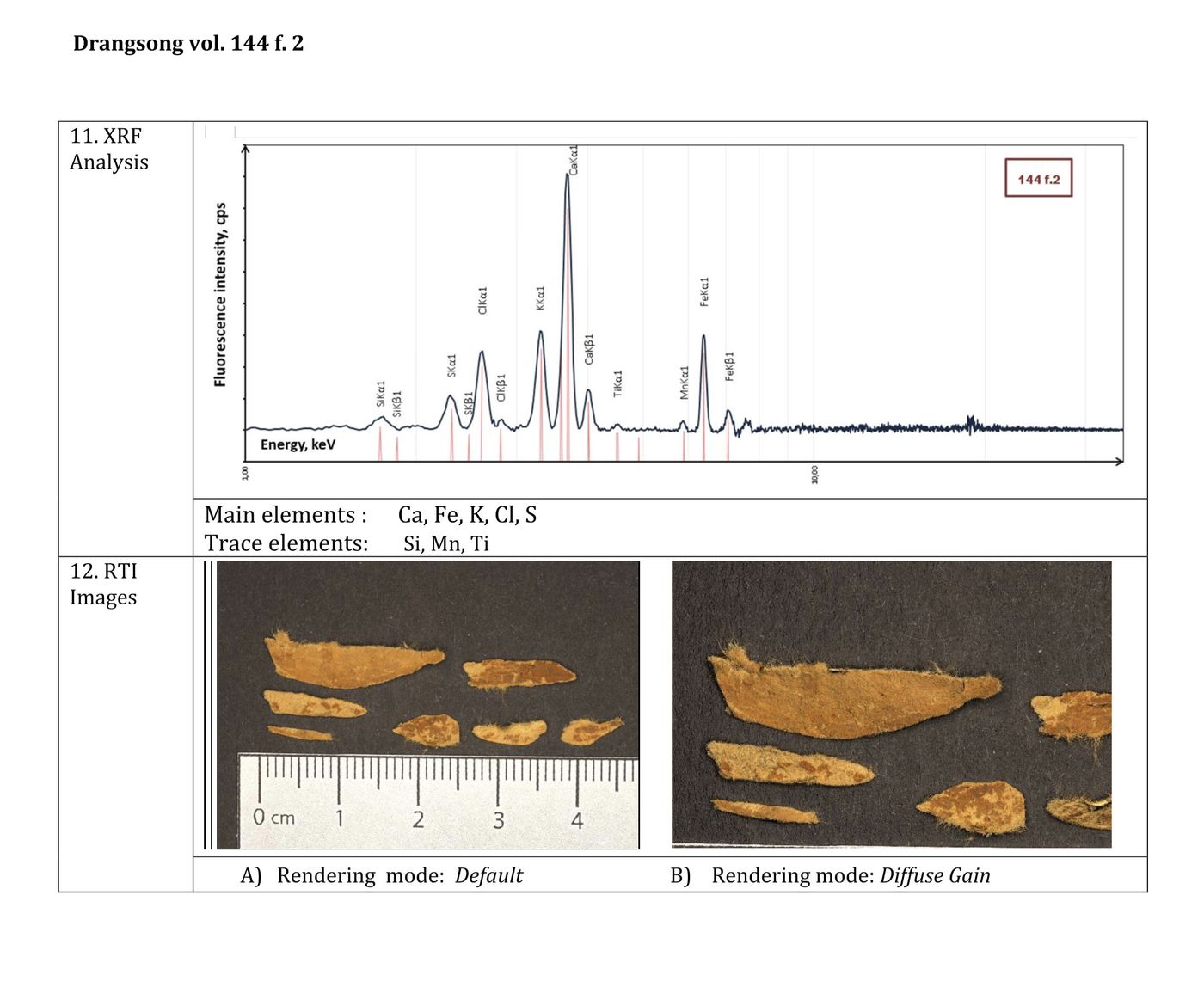This screenshot has width=1204, height=987.
Task: Click the 'Ca, Fe, K, Cl, S' value
Action: (467, 515)
